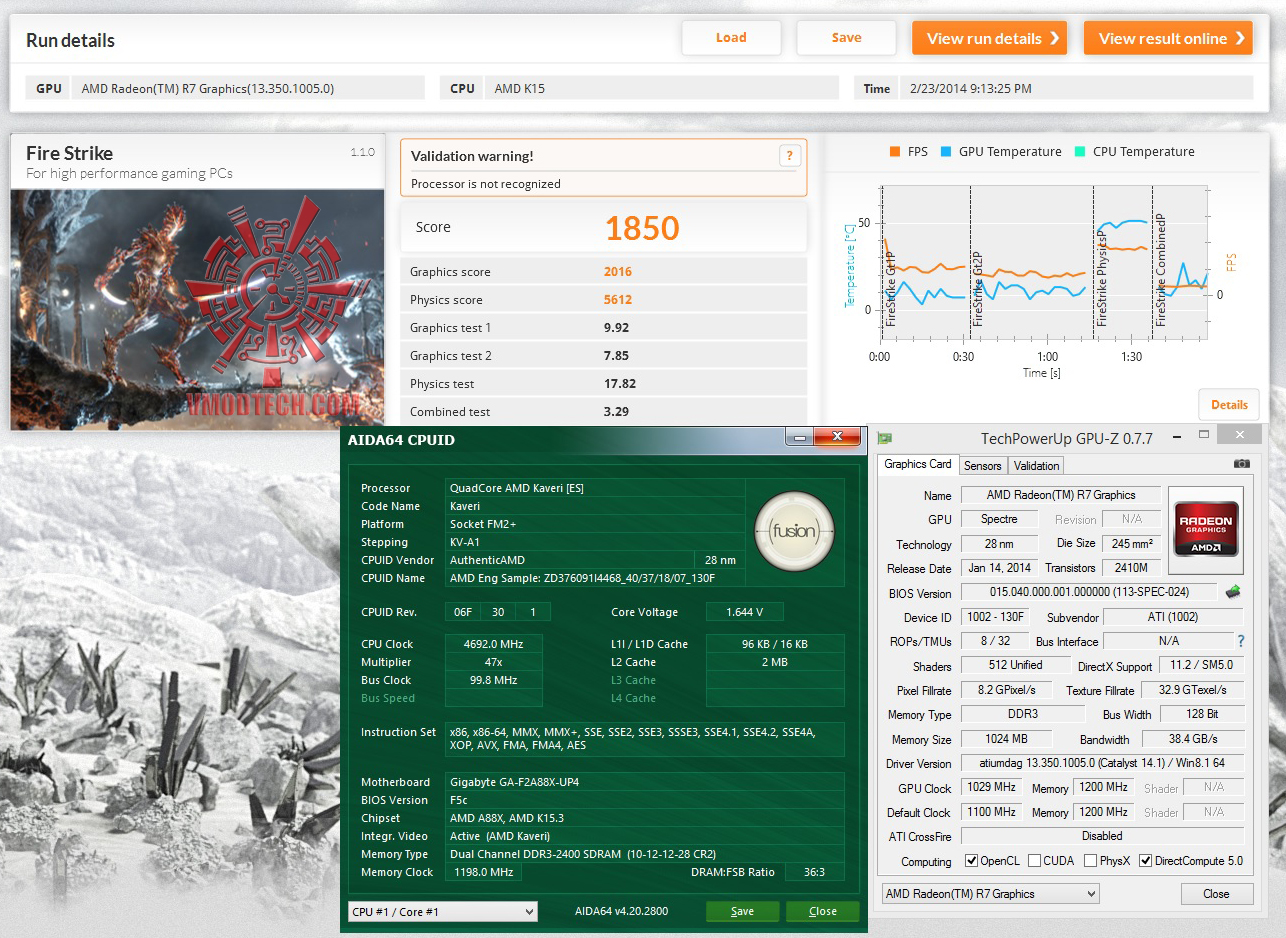This screenshot has width=1286, height=938.
Task: Click the Default Clock field 1100 MHz
Action: [x=990, y=812]
